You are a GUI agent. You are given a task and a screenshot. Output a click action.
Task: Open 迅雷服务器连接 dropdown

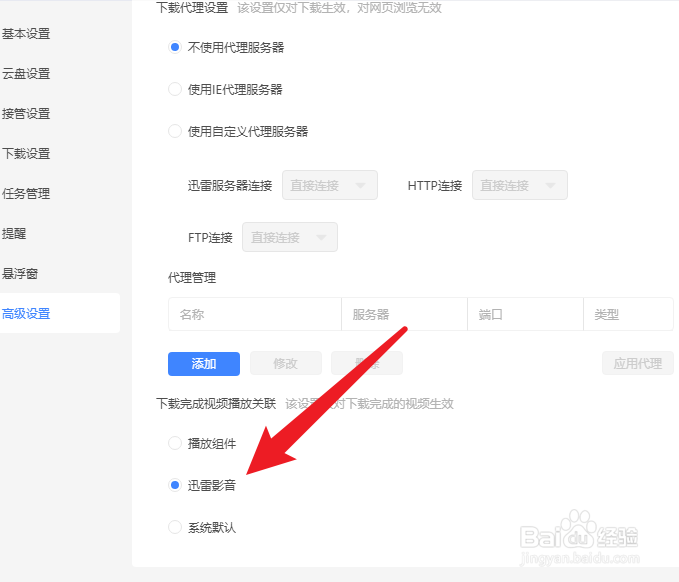(x=330, y=185)
